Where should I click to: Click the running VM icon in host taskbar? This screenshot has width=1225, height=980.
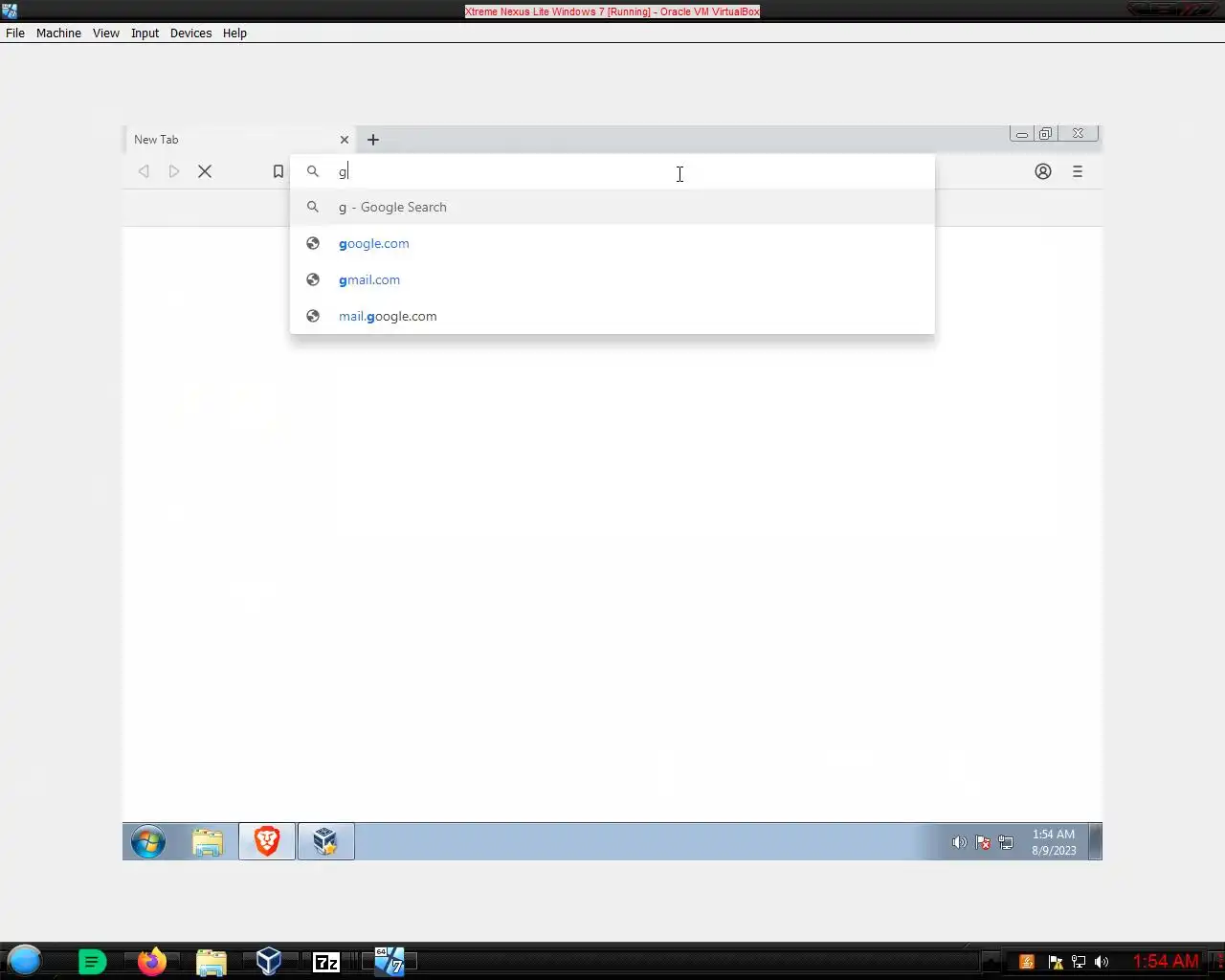(x=389, y=961)
